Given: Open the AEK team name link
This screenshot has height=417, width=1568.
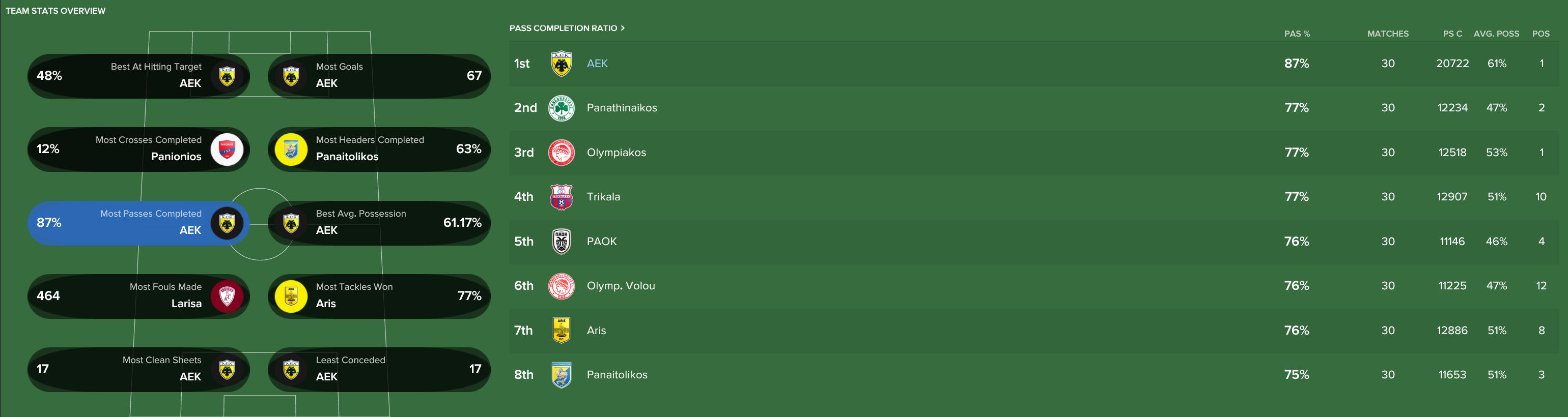Looking at the screenshot, I should pyautogui.click(x=597, y=64).
